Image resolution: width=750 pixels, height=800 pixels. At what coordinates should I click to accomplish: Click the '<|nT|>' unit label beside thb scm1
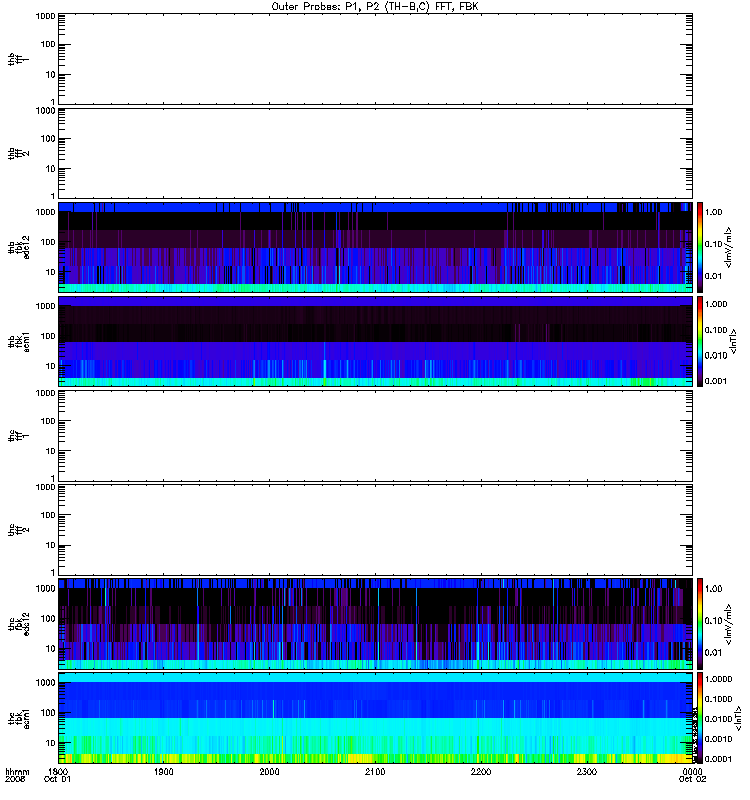pyautogui.click(x=734, y=341)
